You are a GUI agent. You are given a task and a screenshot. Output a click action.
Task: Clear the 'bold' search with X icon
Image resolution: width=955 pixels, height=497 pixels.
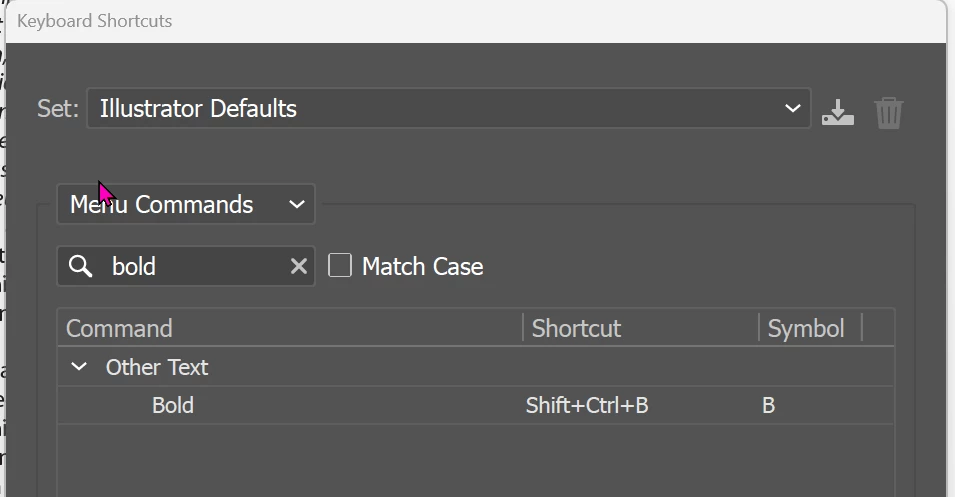coord(298,266)
